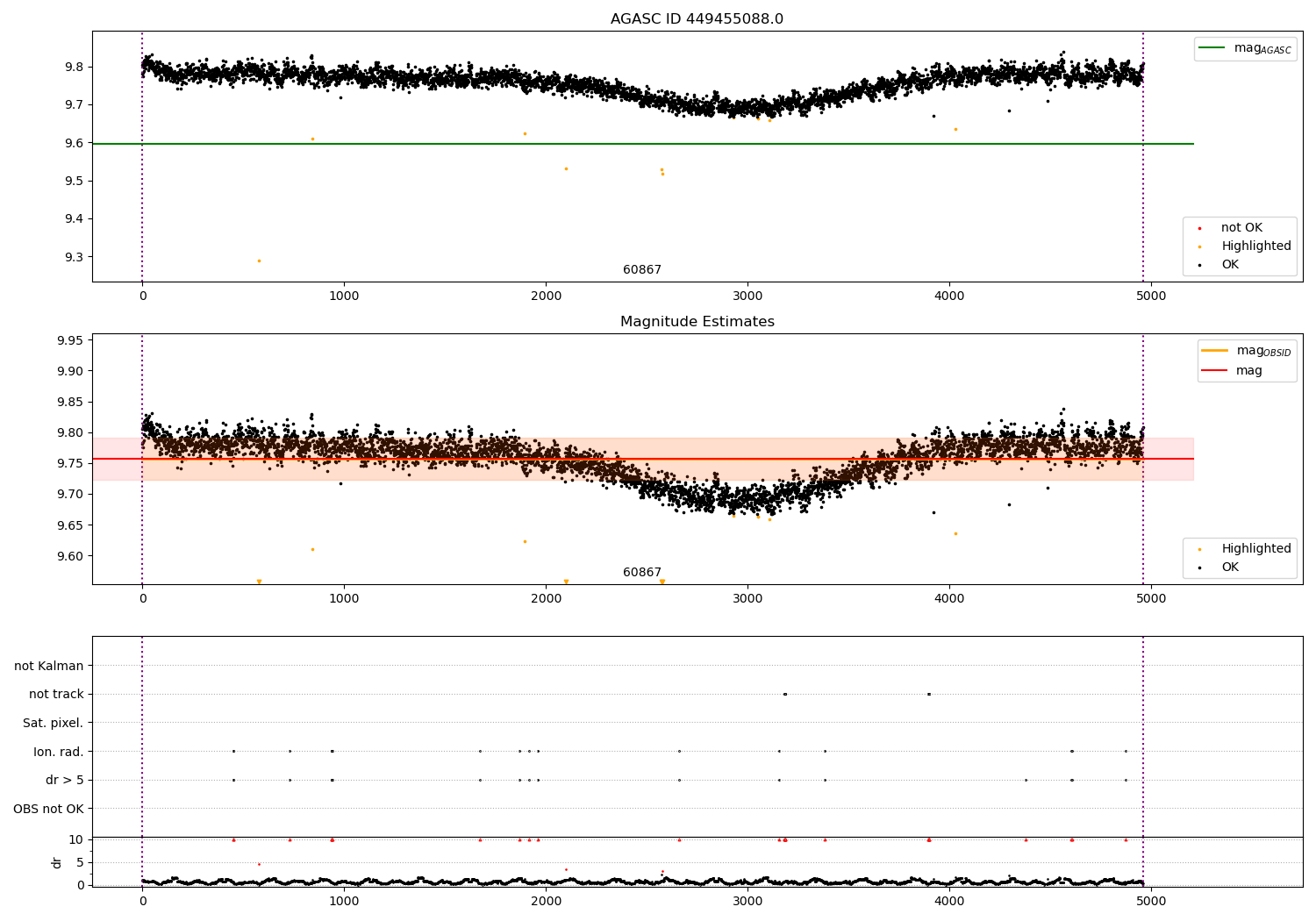Click the '9.8' y-tick in the top plot
This screenshot has width=1316, height=921.
[74, 67]
